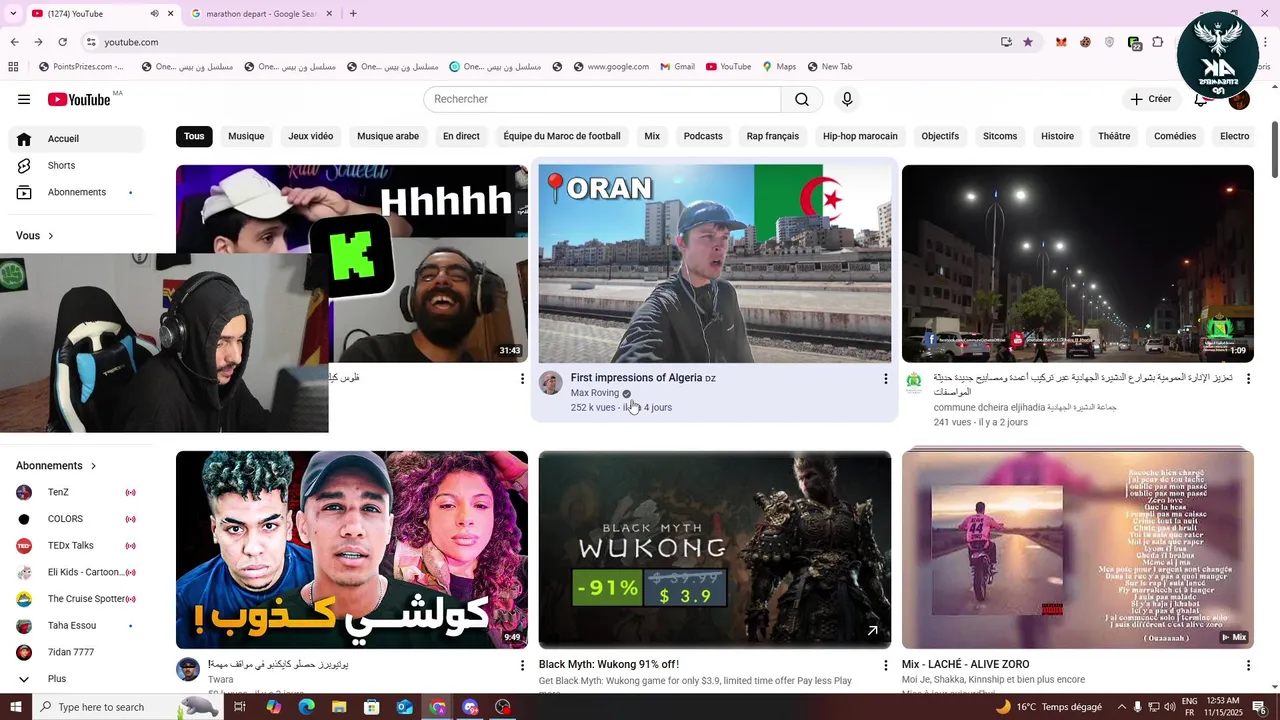Open COLORS channel subscription
This screenshot has width=1280, height=720.
pos(77,519)
